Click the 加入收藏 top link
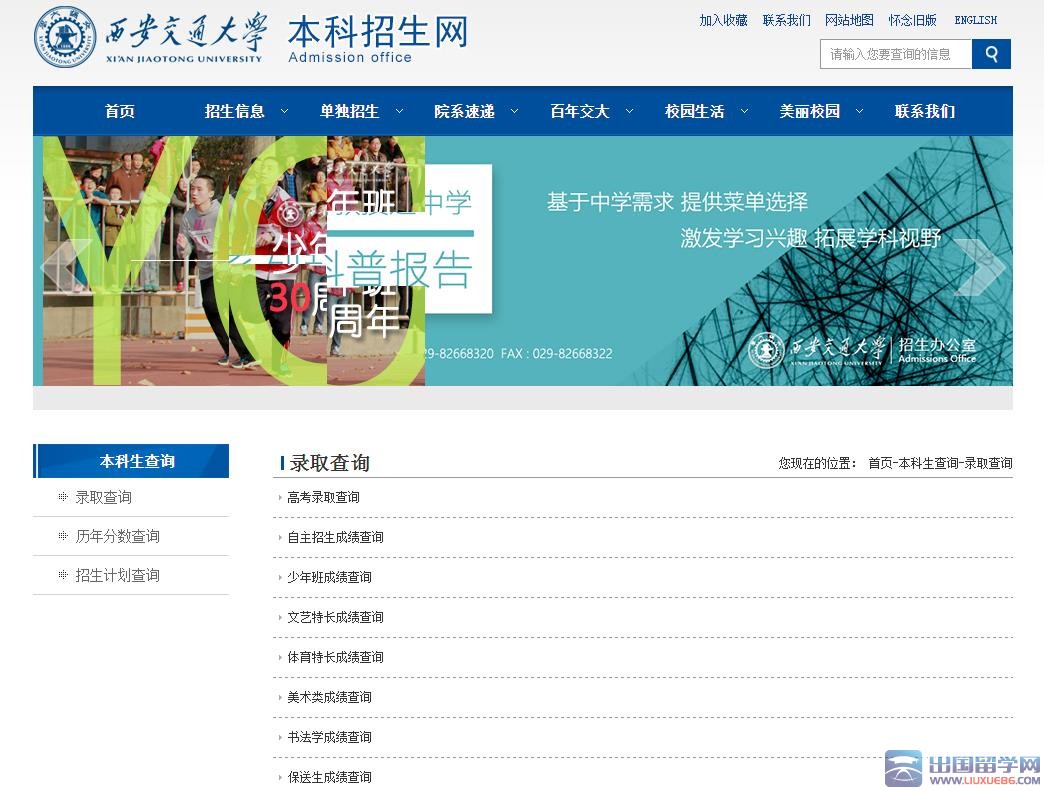 [723, 20]
